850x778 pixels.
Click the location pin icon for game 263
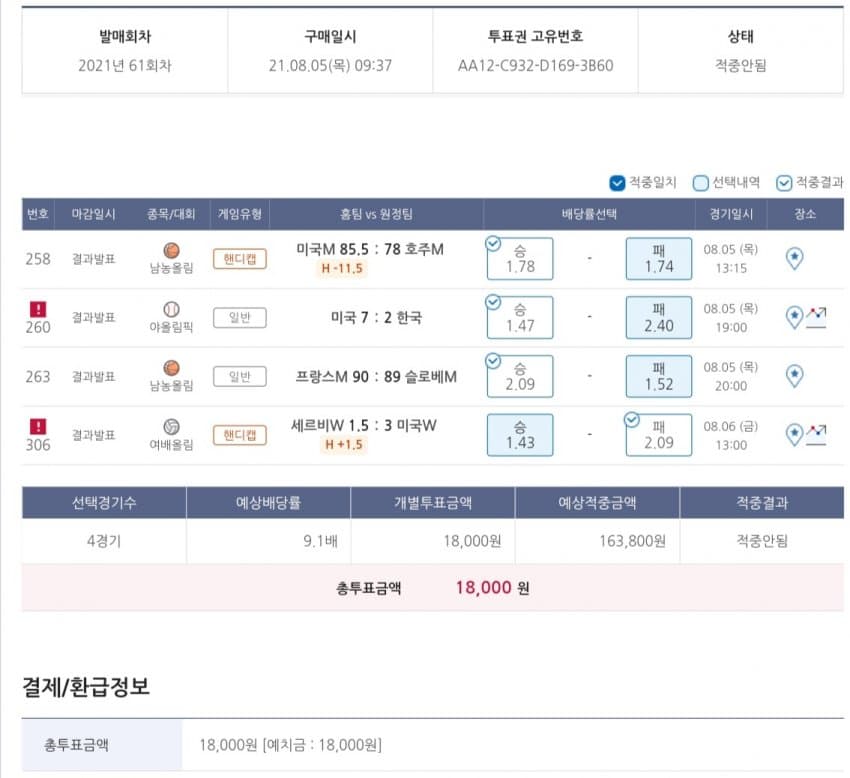(795, 376)
